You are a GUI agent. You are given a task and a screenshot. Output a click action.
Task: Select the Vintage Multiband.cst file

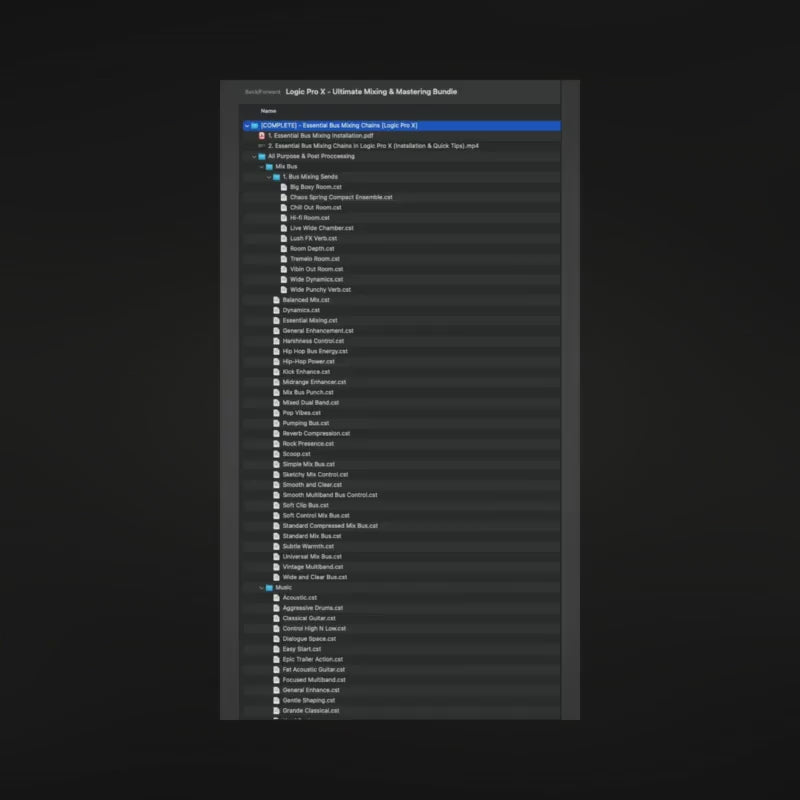click(x=313, y=567)
